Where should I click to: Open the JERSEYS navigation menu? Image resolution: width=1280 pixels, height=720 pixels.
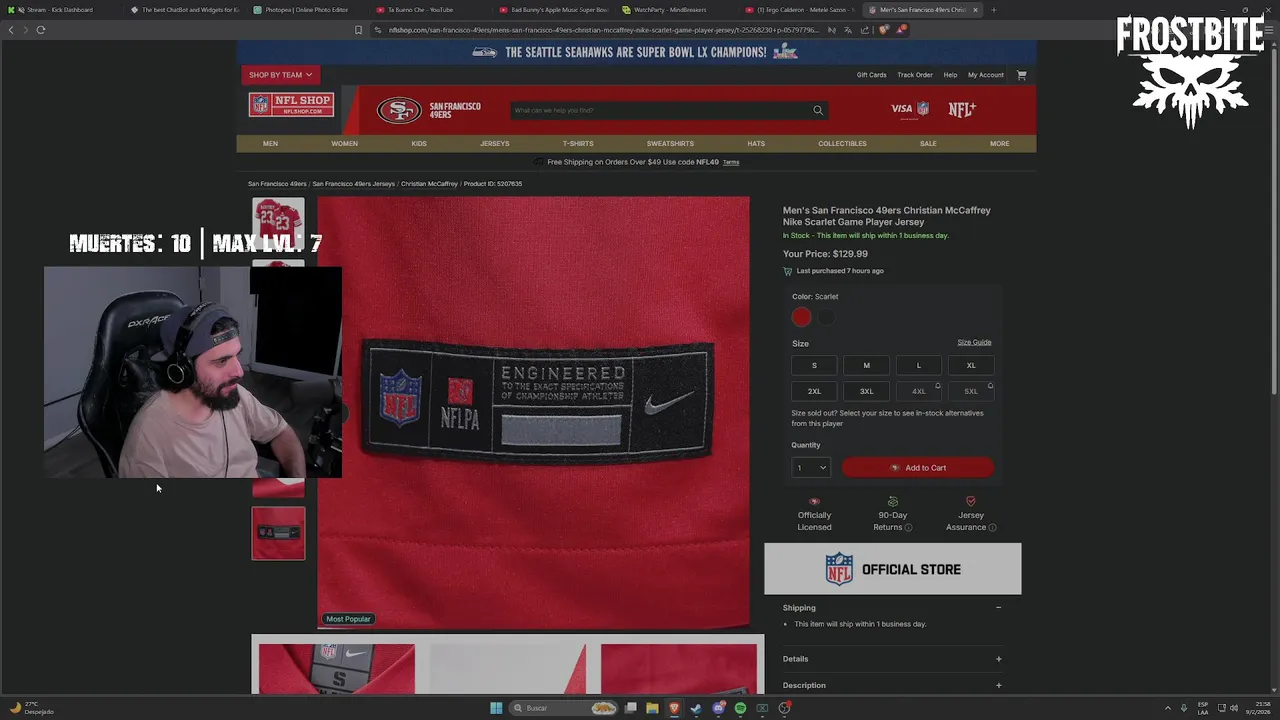(495, 143)
